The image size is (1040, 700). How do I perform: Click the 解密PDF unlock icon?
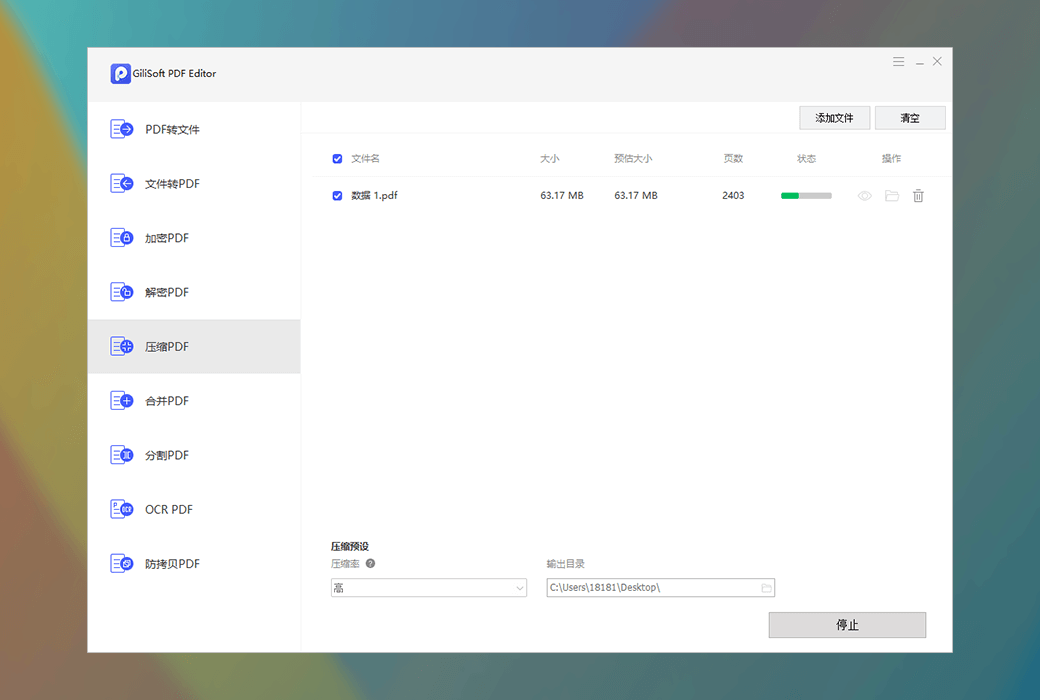pos(121,292)
